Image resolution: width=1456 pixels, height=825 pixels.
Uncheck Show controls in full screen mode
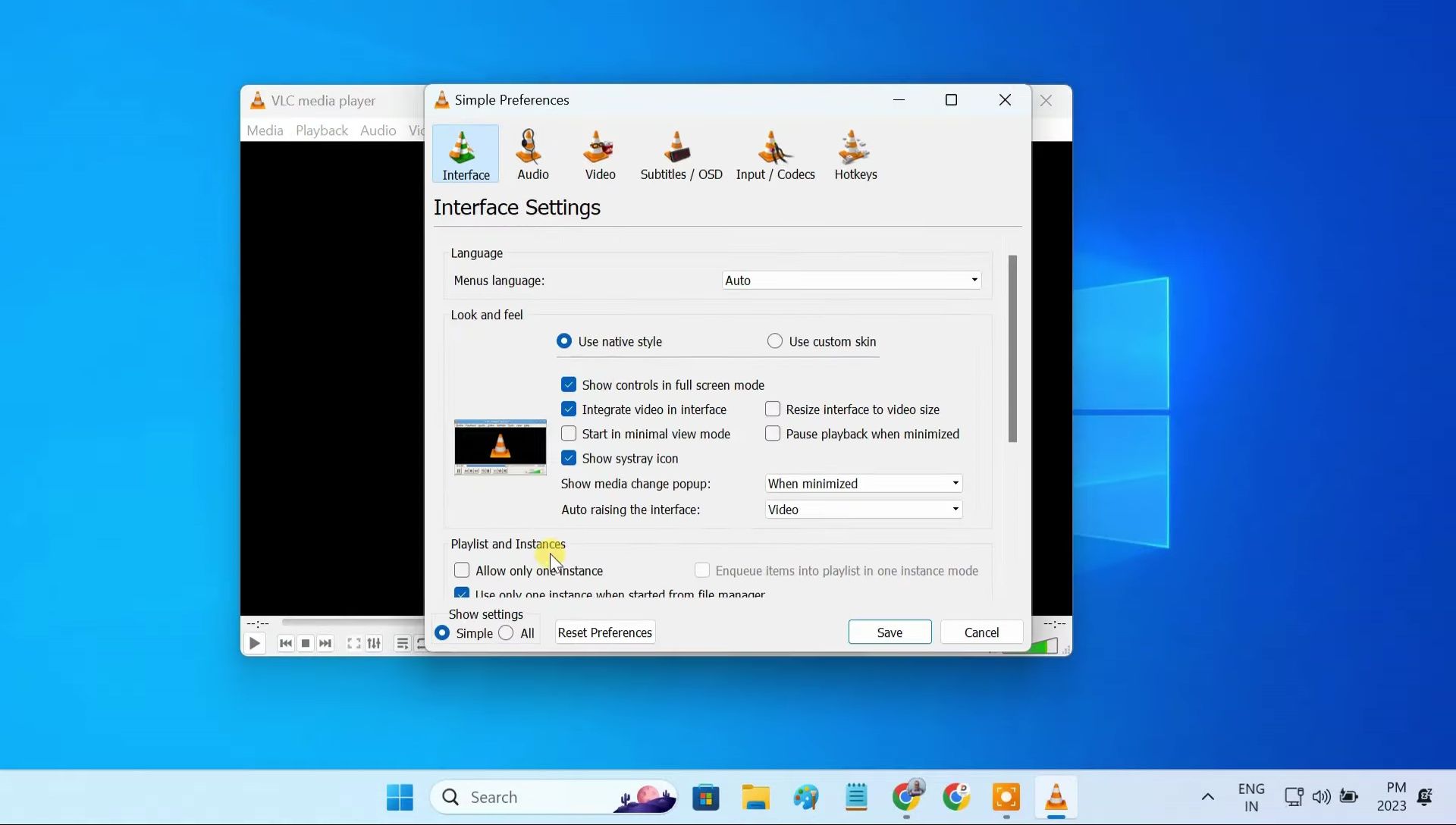569,384
